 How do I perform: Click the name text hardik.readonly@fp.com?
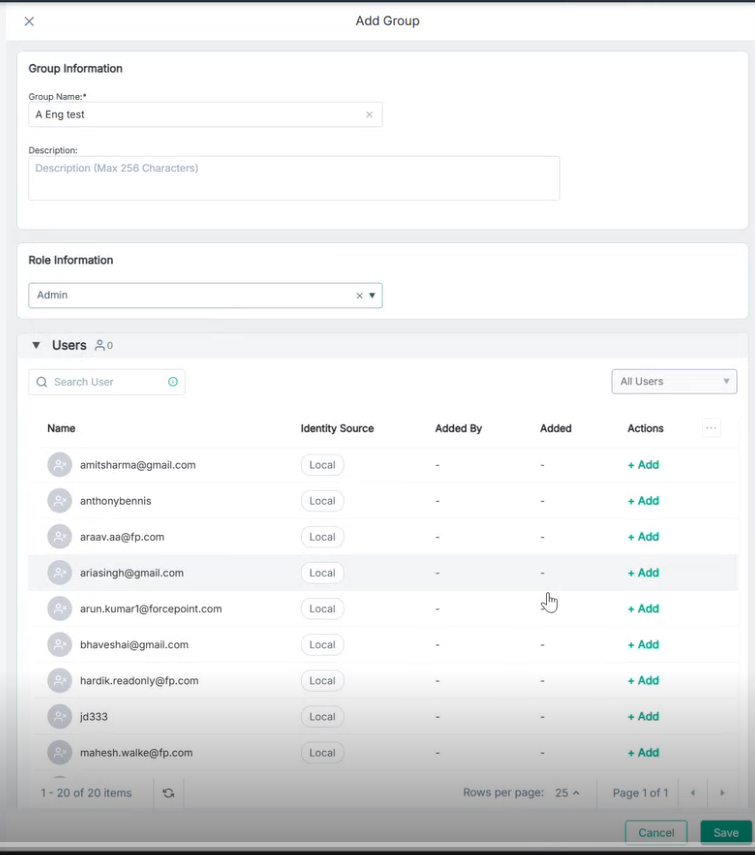click(139, 681)
